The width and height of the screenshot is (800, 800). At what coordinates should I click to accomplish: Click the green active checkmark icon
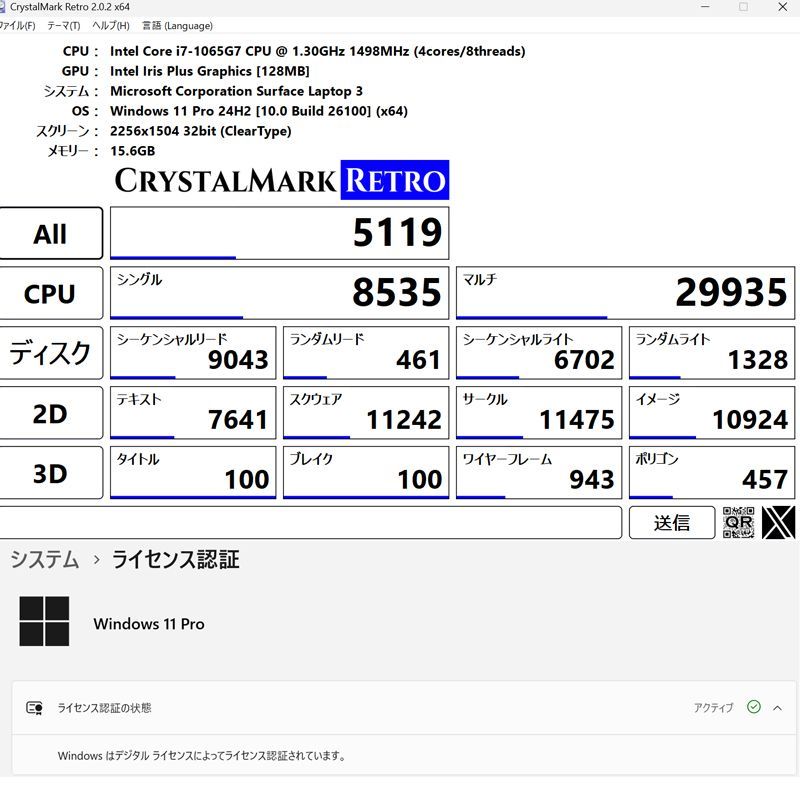pos(754,707)
